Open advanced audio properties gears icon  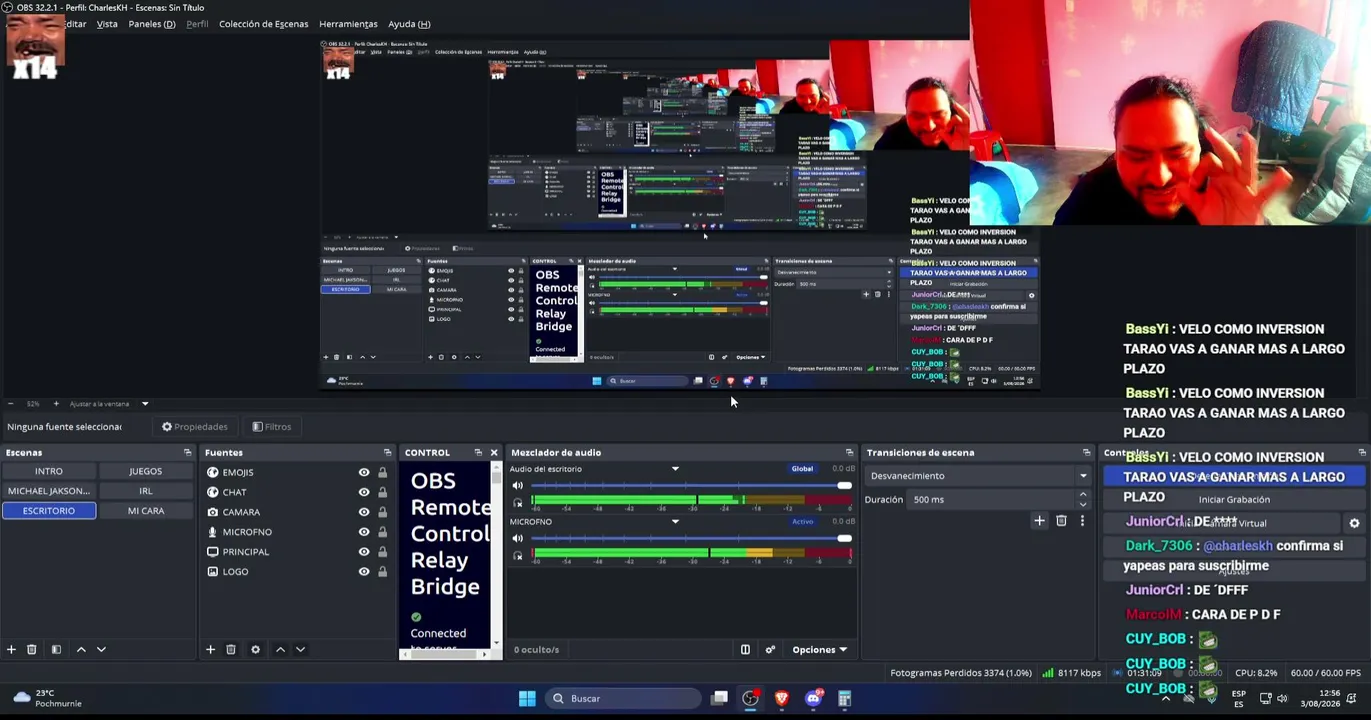pos(770,649)
